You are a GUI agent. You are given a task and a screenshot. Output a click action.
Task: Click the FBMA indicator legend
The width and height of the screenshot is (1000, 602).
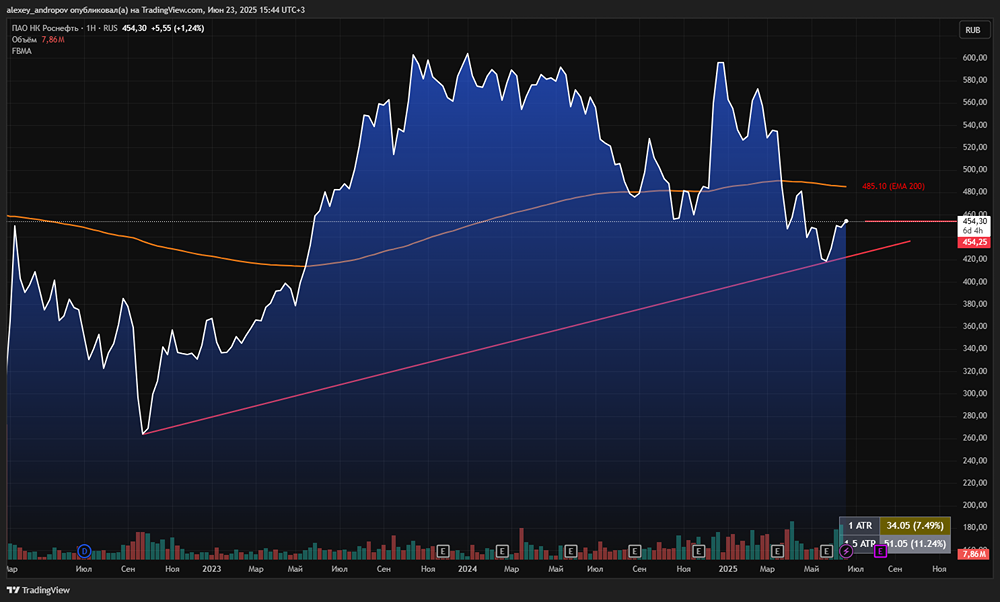tap(22, 51)
